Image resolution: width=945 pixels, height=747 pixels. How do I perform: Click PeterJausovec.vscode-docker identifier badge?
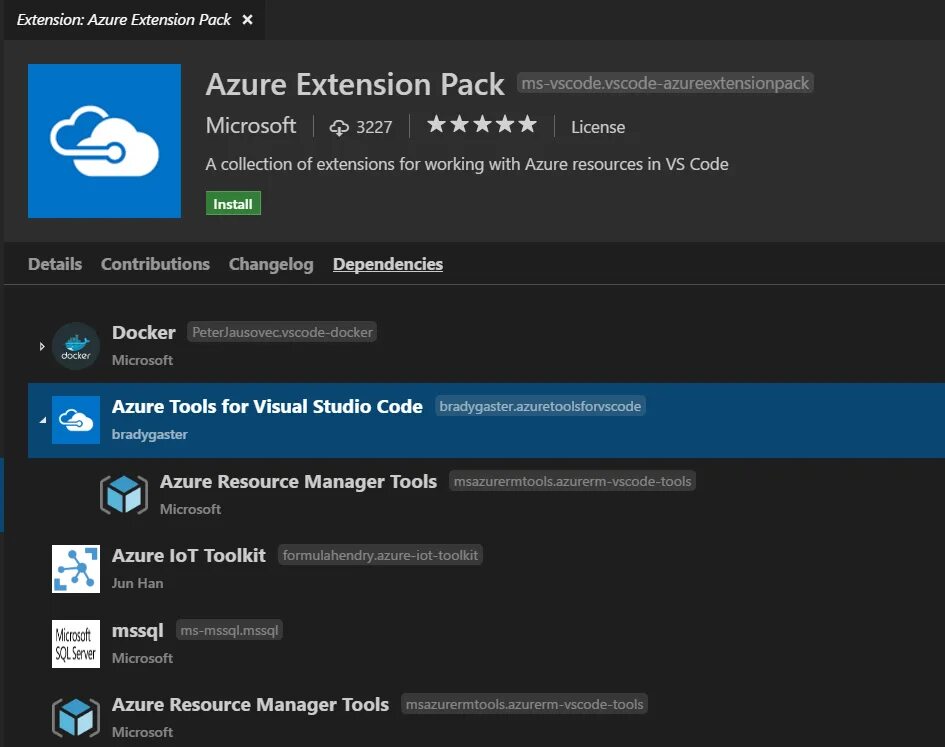[282, 332]
